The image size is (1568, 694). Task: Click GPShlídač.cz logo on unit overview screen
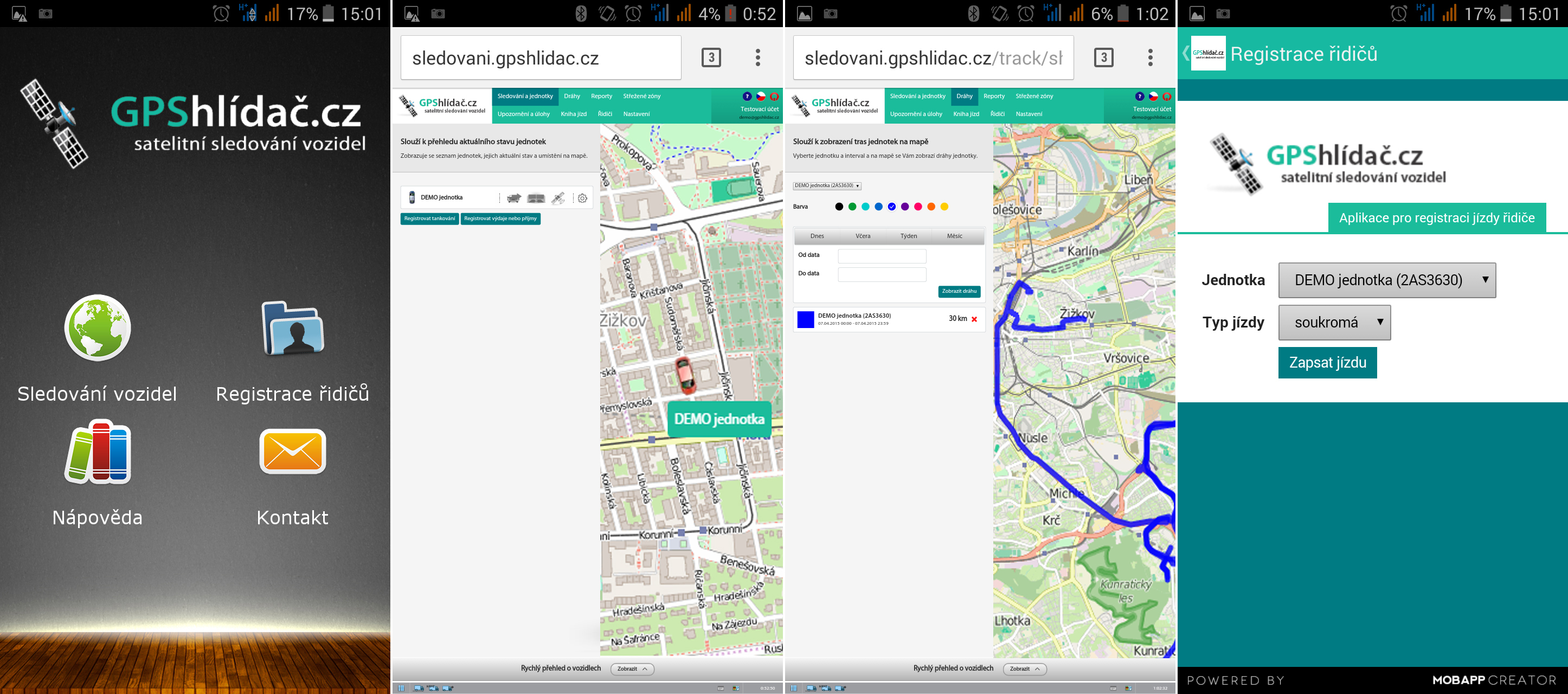point(442,105)
